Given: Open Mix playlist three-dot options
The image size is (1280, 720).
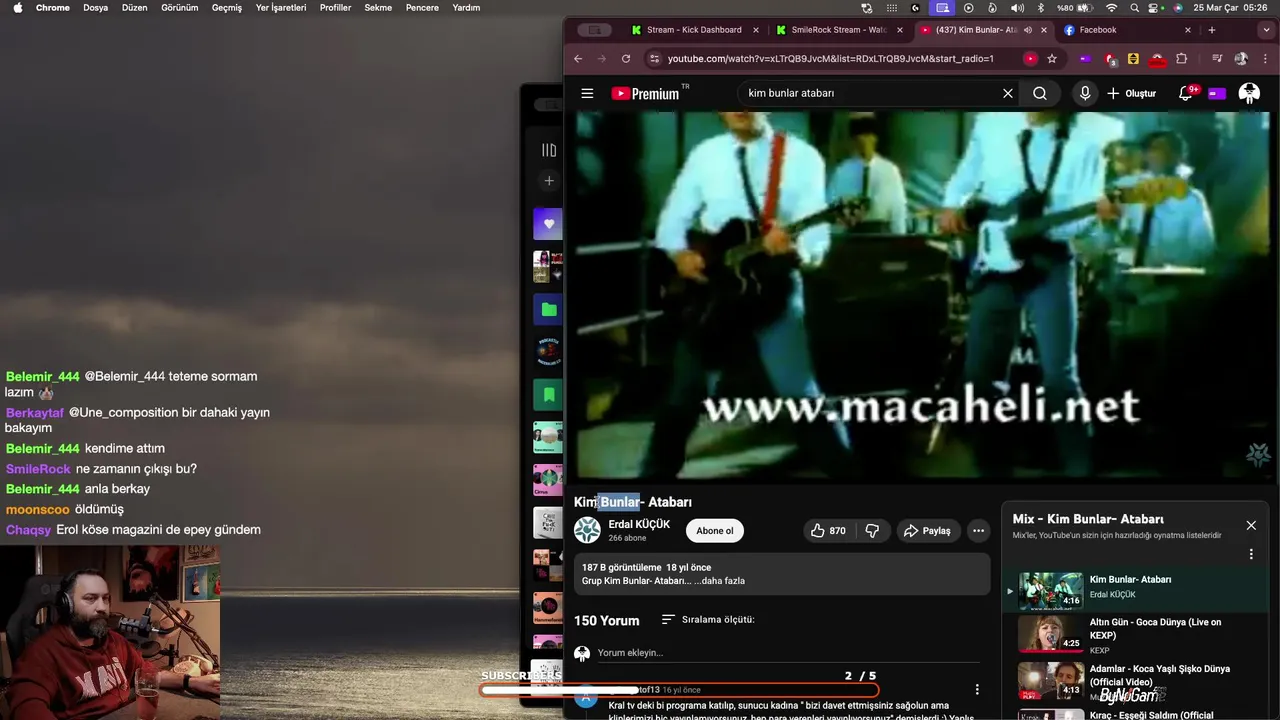Looking at the screenshot, I should point(1250,554).
